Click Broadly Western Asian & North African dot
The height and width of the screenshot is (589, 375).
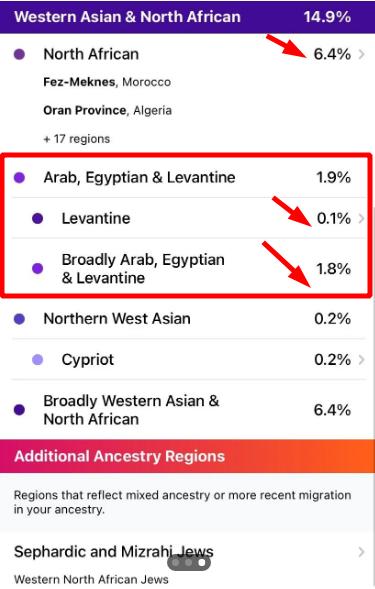(19, 409)
